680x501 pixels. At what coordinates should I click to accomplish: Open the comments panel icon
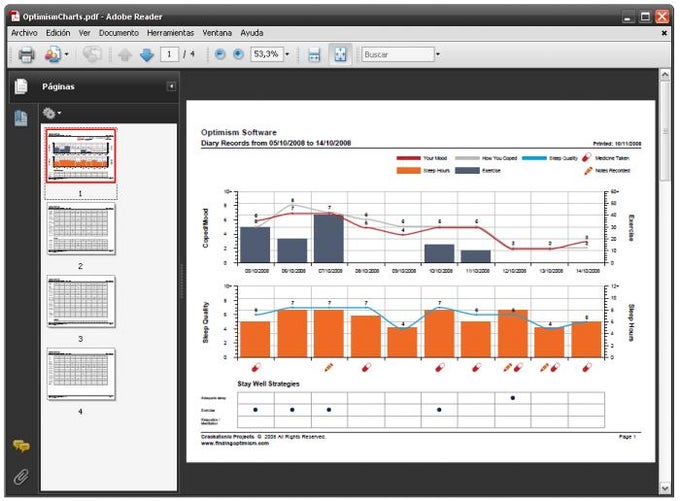pyautogui.click(x=21, y=446)
